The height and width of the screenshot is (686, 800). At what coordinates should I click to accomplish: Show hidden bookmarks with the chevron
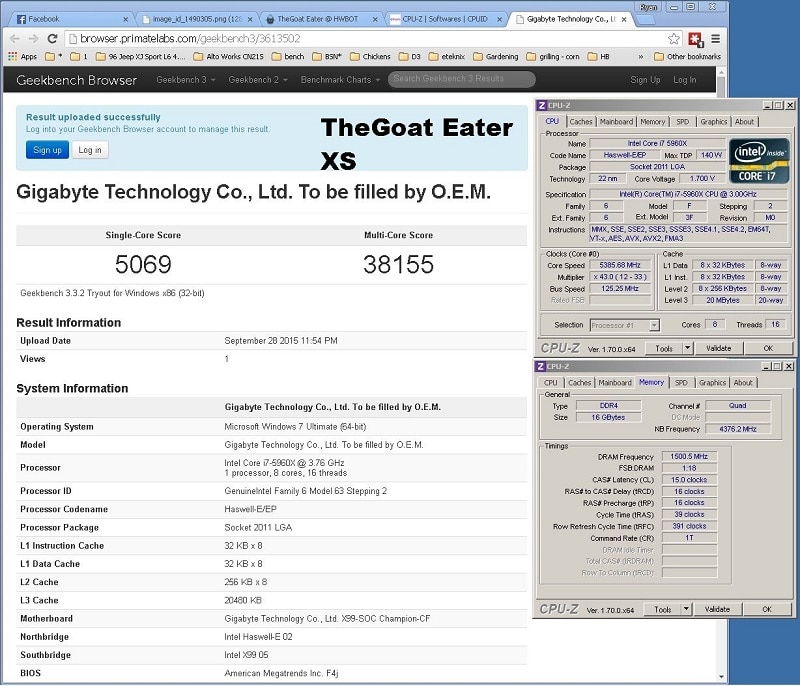point(640,57)
